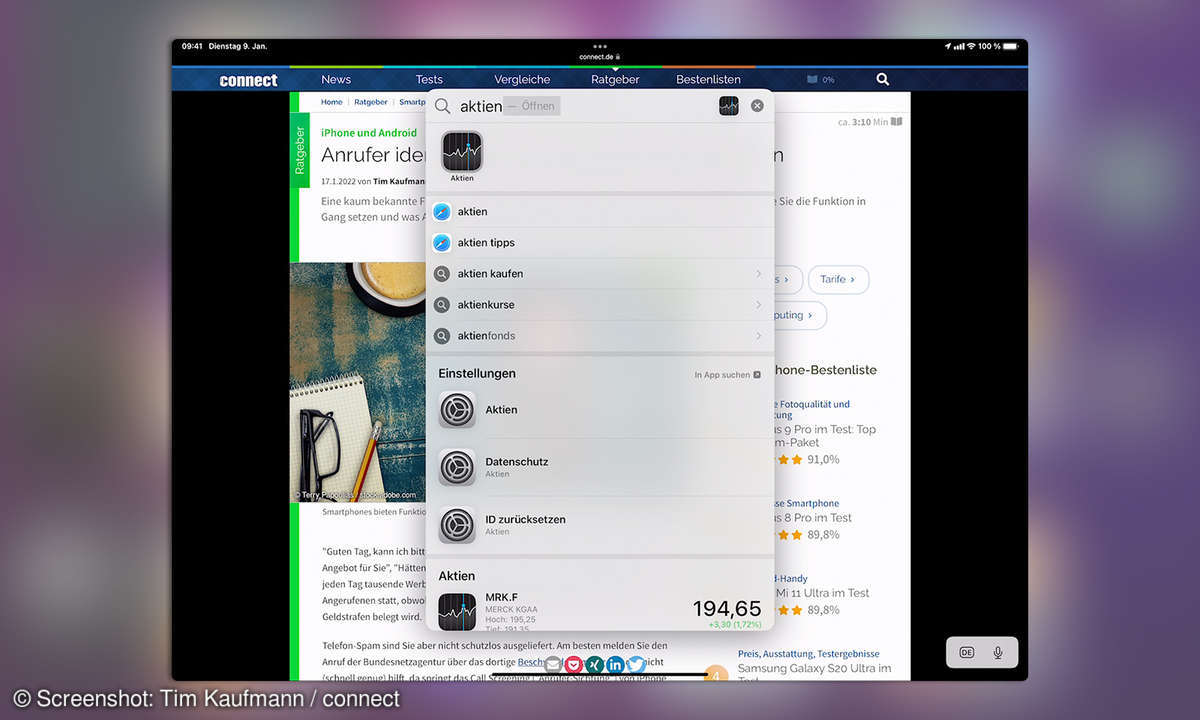Open 'ID zurücksetzen' settings result
Viewport: 1200px width, 720px height.
pyautogui.click(x=600, y=525)
